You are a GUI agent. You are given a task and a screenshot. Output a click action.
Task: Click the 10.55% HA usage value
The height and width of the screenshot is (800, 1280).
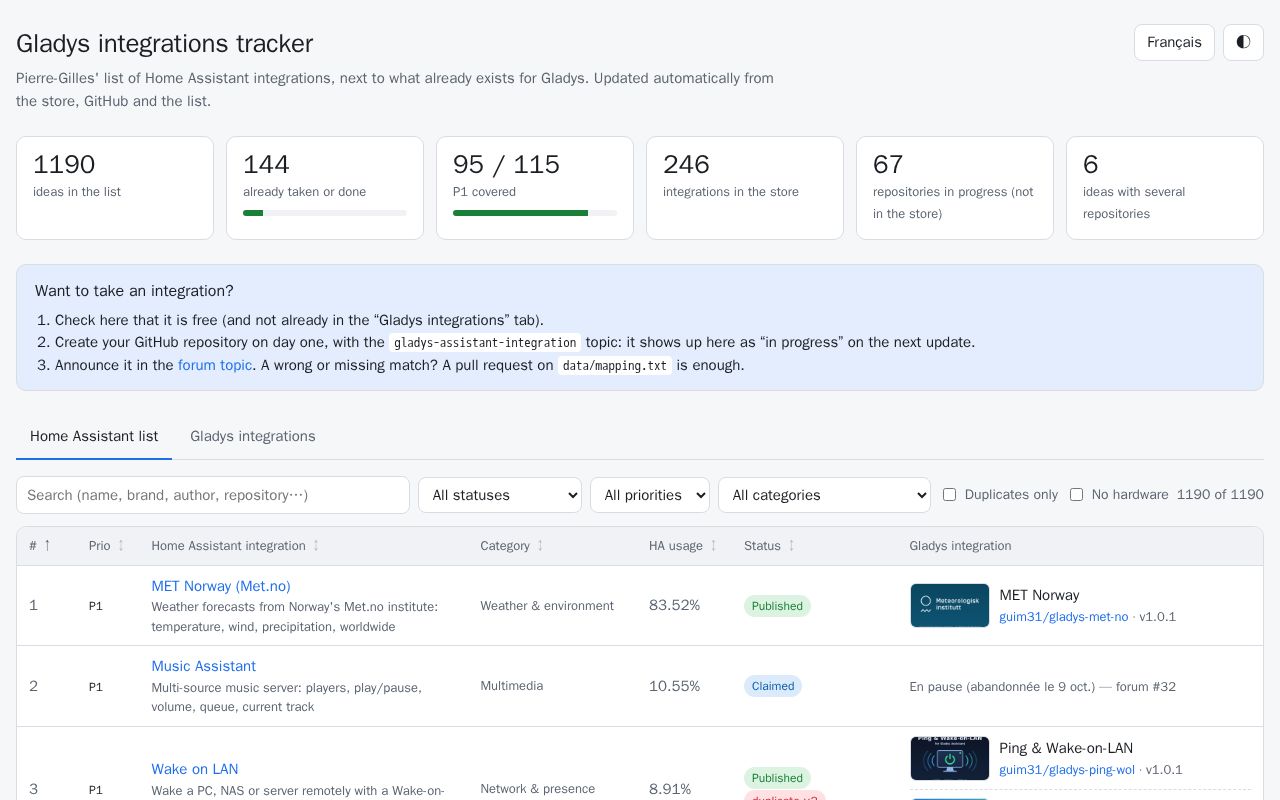coord(674,686)
